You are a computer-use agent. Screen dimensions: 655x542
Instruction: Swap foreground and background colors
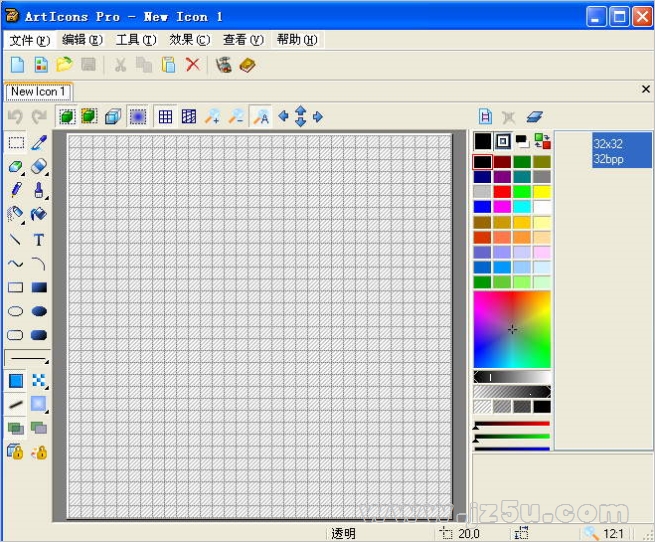point(542,141)
